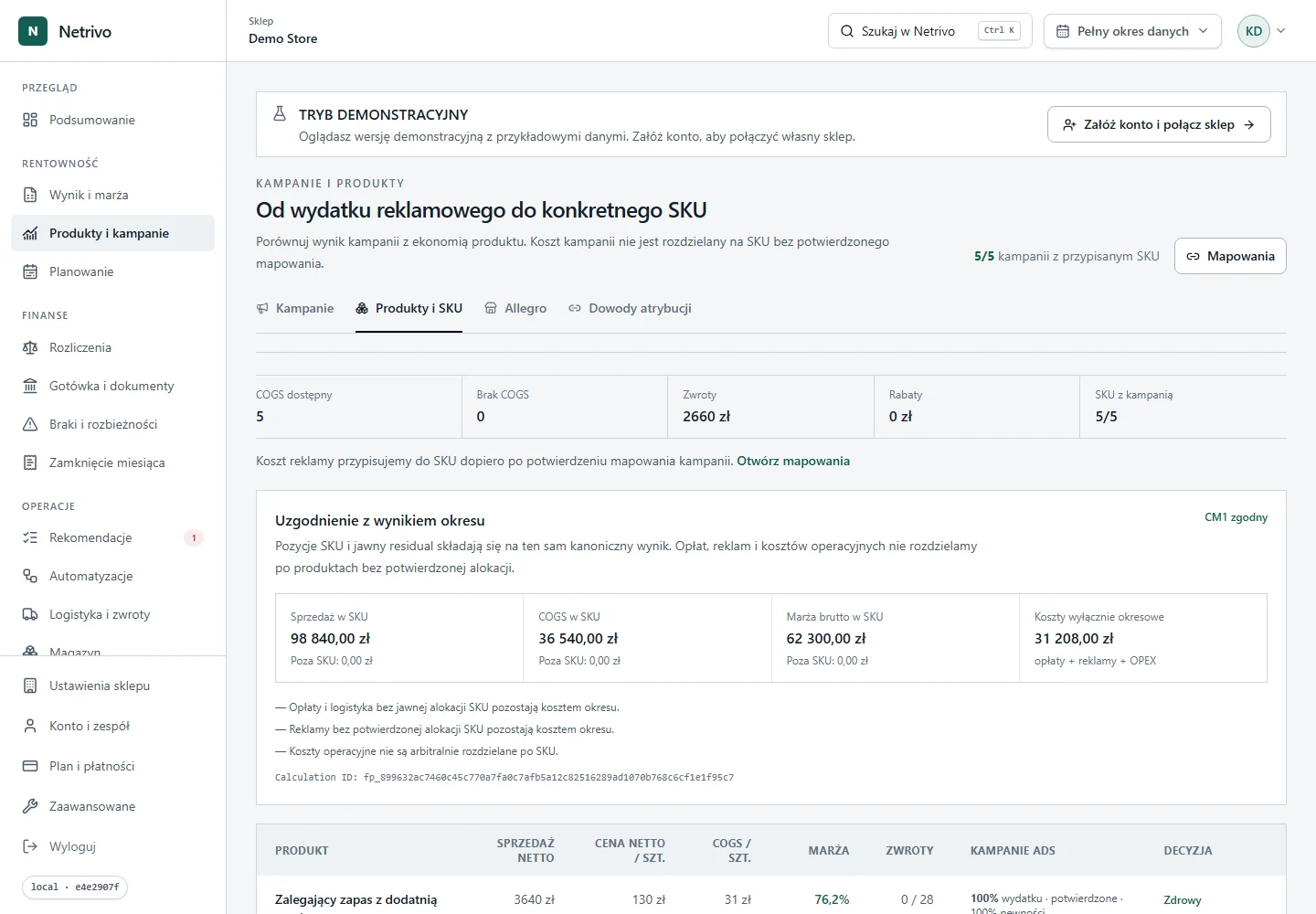
Task: Click Zaawansowane wrench icon
Action: (30, 806)
